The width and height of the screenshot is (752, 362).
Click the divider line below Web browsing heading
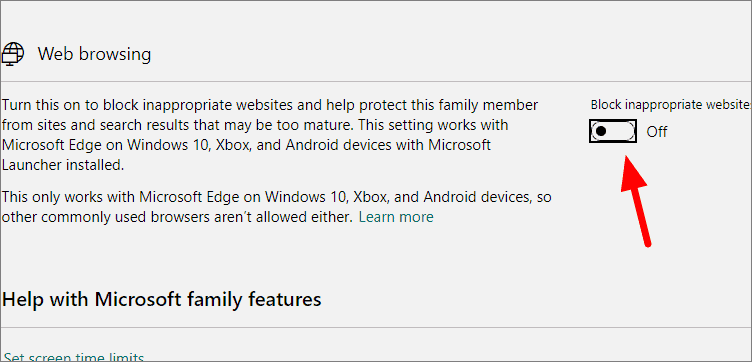(x=376, y=81)
